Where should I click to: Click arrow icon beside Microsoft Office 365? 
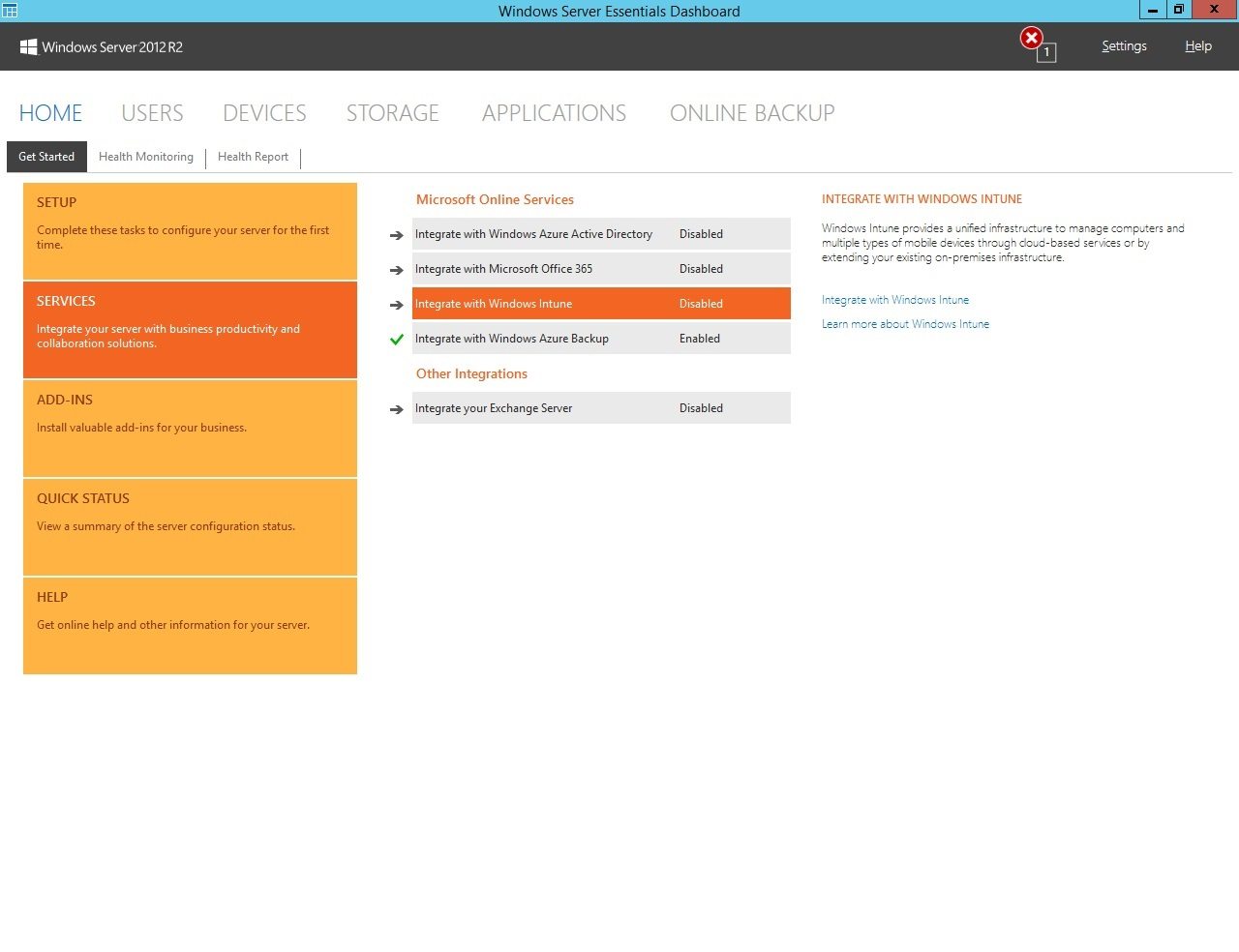396,270
